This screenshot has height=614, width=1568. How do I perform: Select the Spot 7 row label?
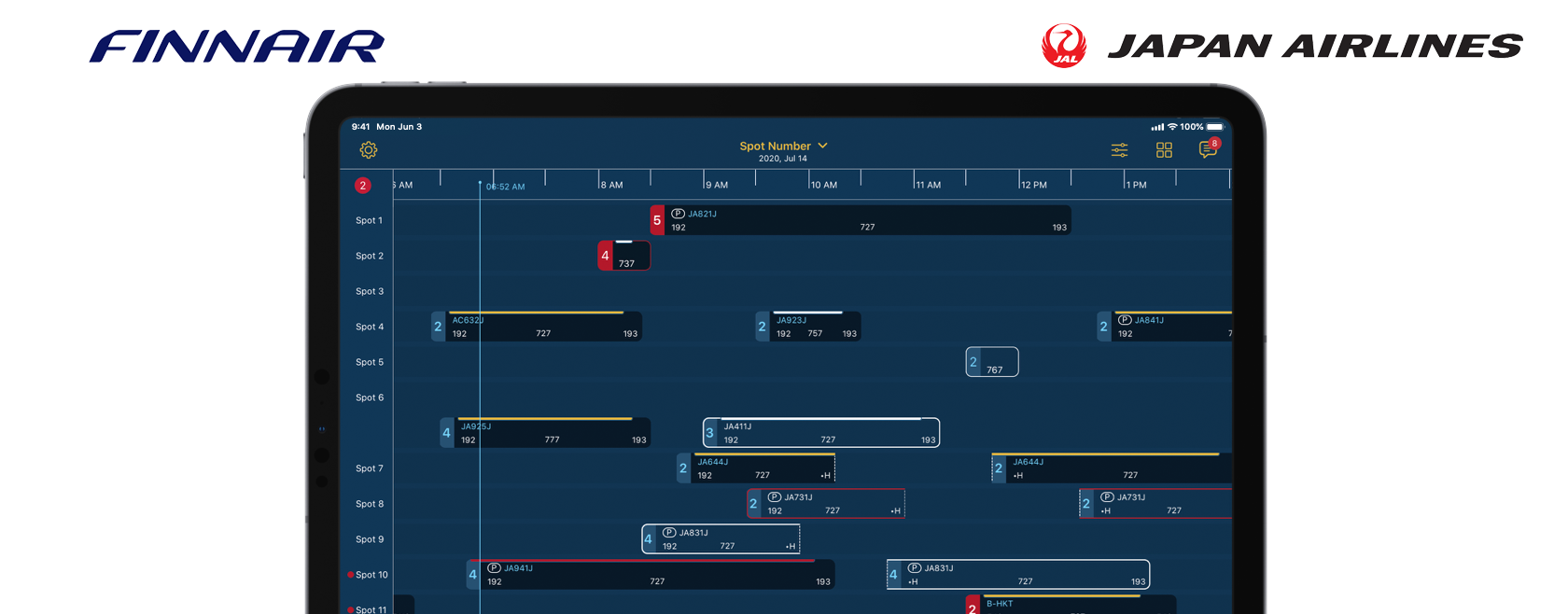369,469
